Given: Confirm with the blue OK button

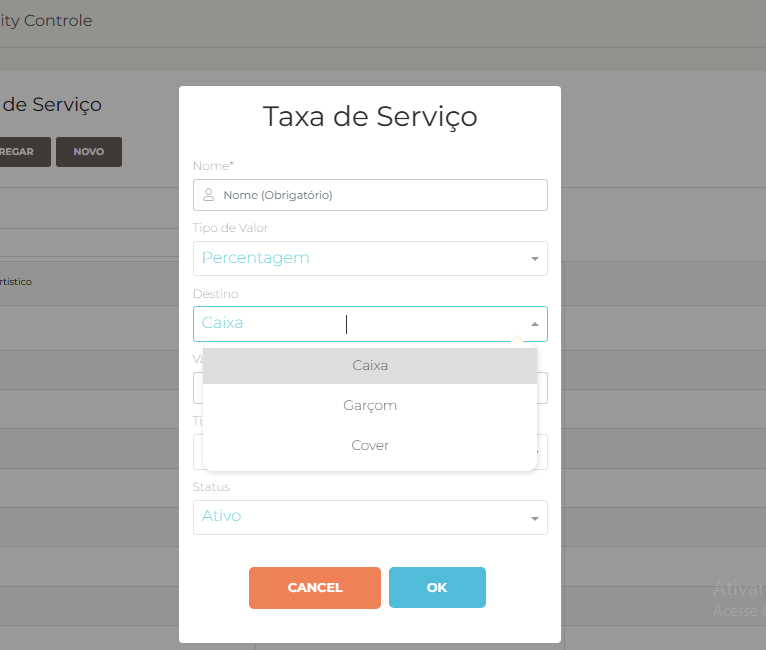Looking at the screenshot, I should pyautogui.click(x=437, y=587).
